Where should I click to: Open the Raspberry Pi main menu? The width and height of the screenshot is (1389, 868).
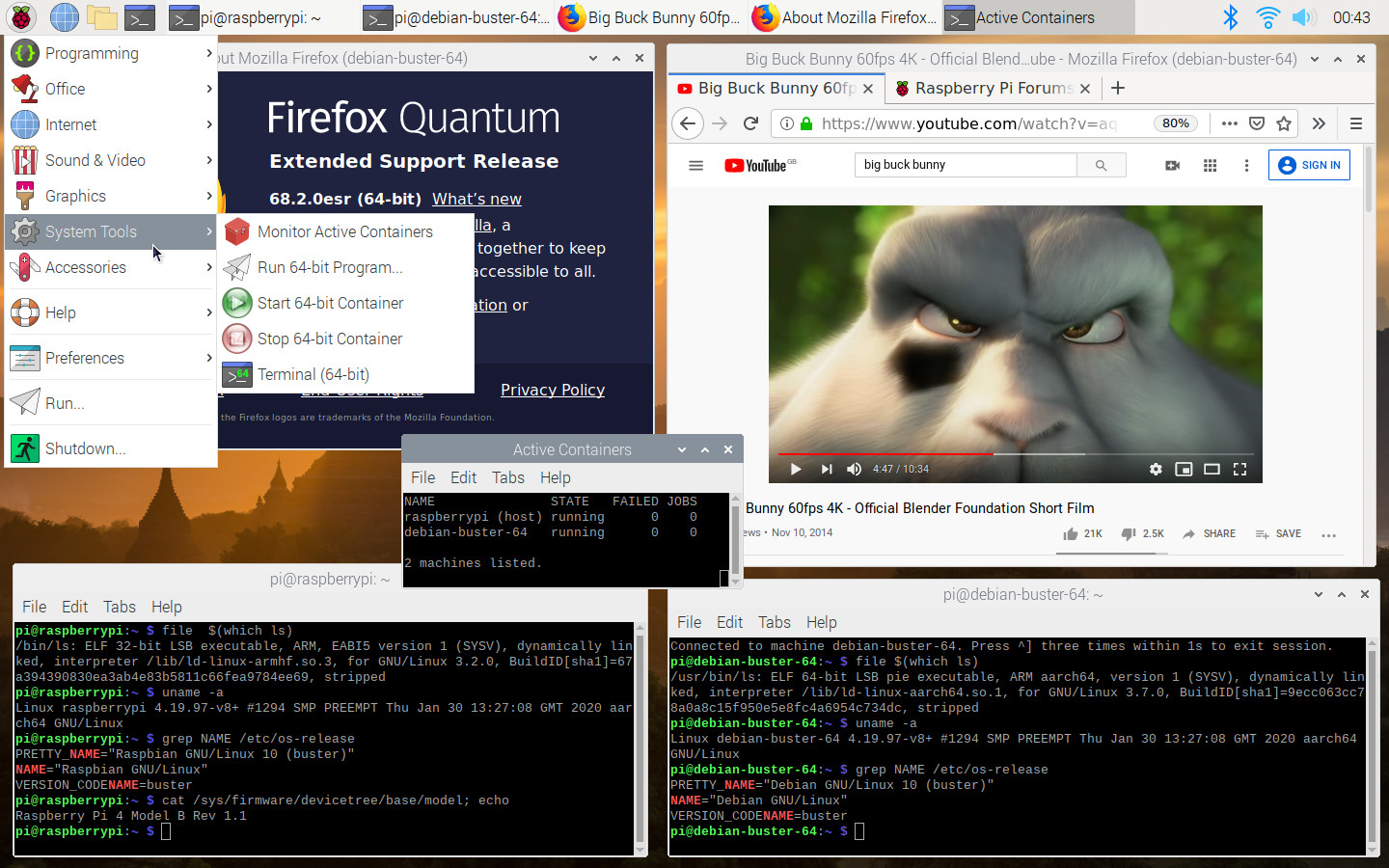pyautogui.click(x=21, y=16)
